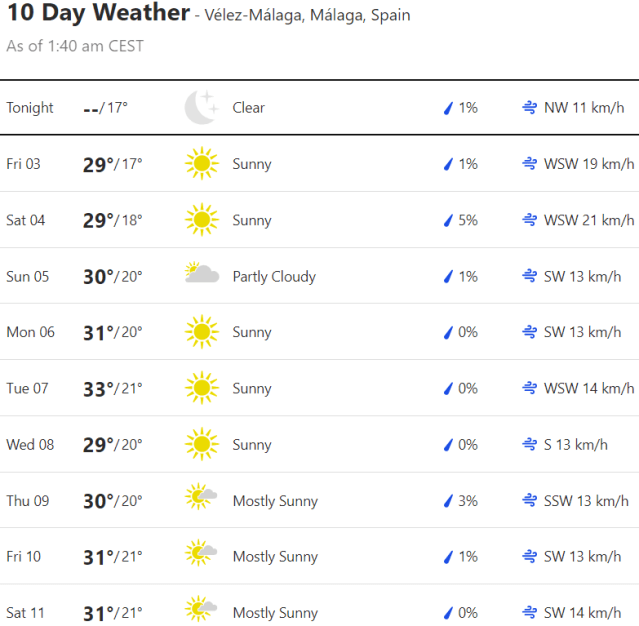
Task: Click the 33° high temperature on Tue 07
Action: tap(98, 388)
